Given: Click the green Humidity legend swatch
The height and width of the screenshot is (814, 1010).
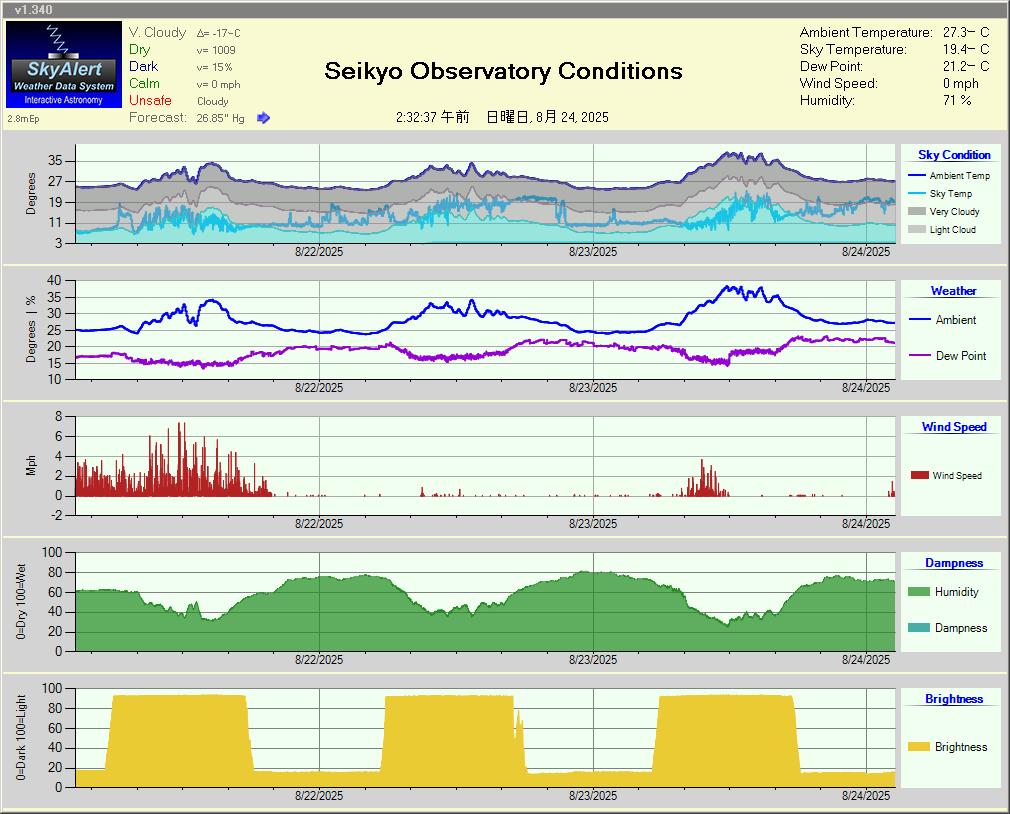Looking at the screenshot, I should (919, 591).
